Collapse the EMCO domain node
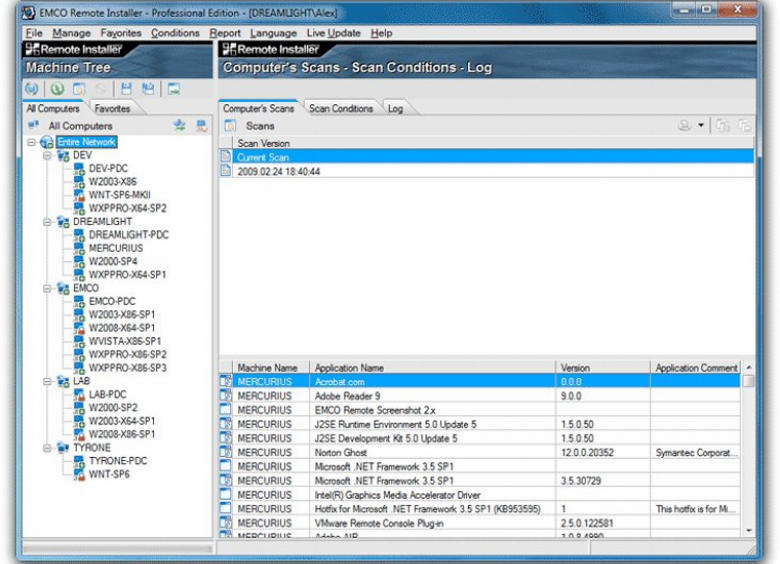Screen dimensions: 780x564 [47, 288]
